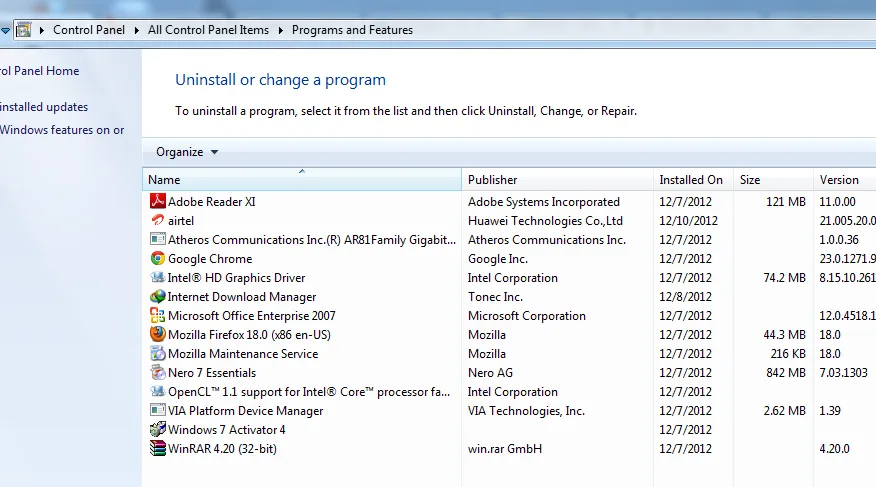
Task: Open Control Panel Home link
Action: 40,71
